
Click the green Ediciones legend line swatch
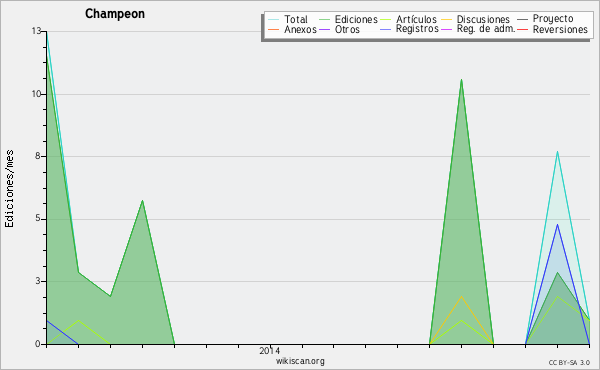[x=324, y=19]
